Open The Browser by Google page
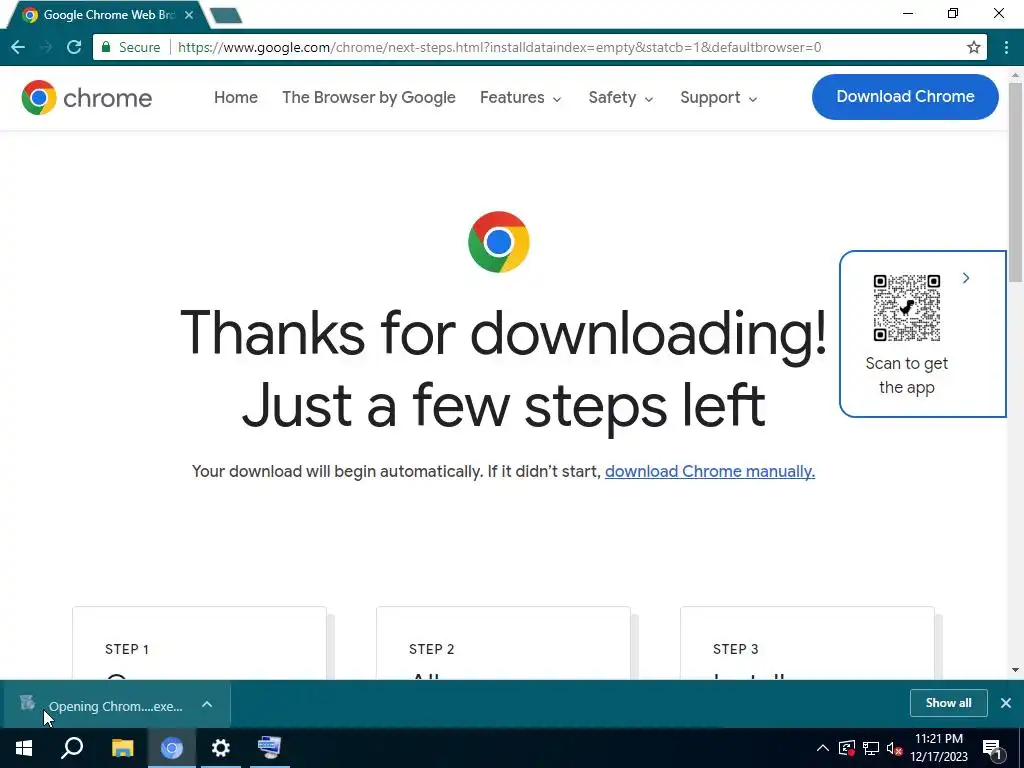This screenshot has height=768, width=1024. point(369,97)
